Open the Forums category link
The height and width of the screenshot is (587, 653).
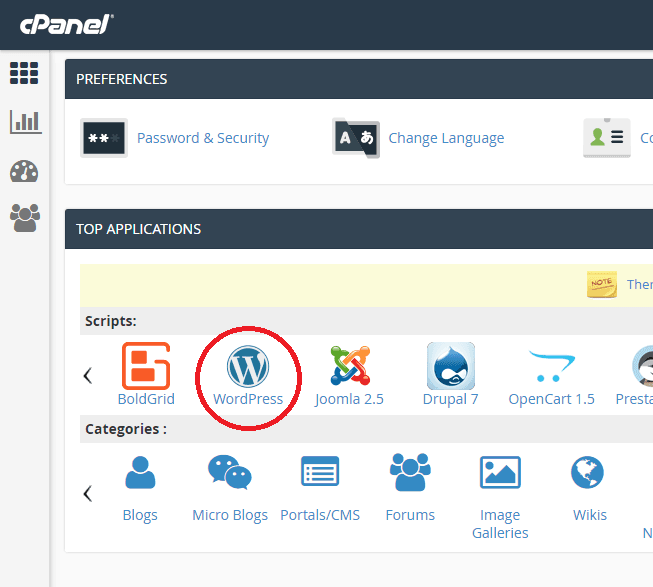click(x=410, y=515)
